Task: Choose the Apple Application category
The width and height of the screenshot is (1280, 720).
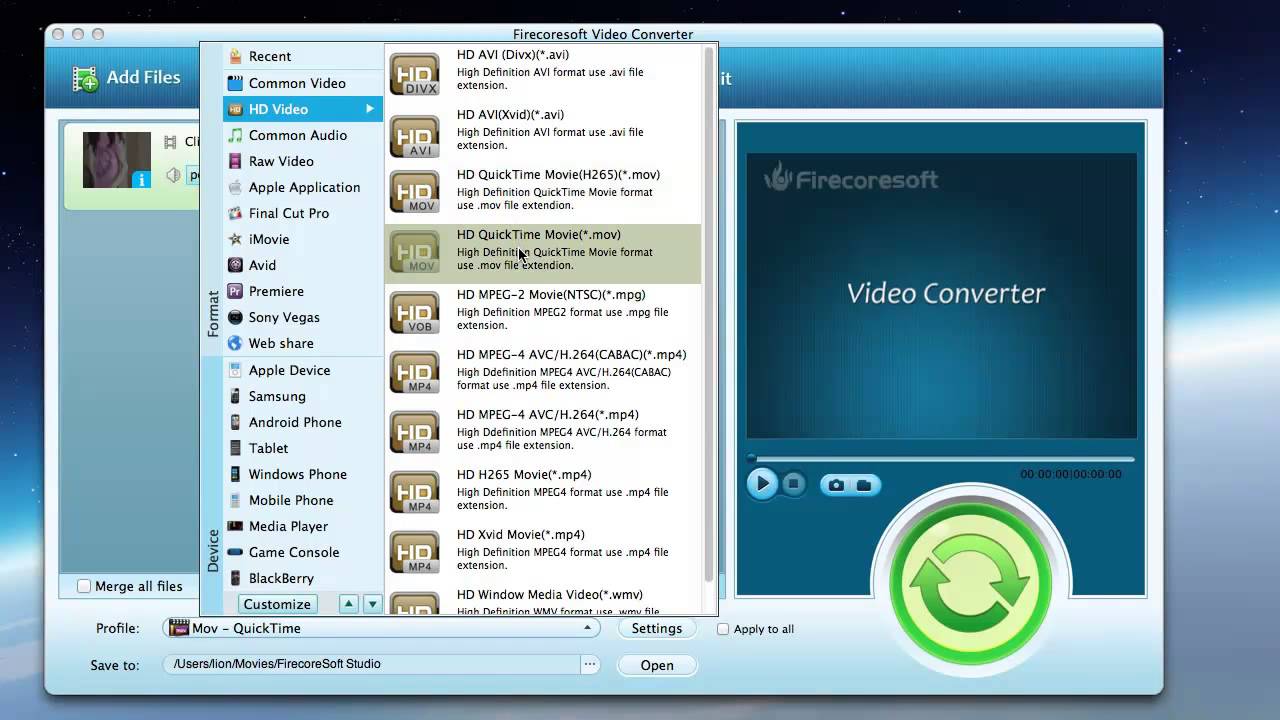Action: 302,187
